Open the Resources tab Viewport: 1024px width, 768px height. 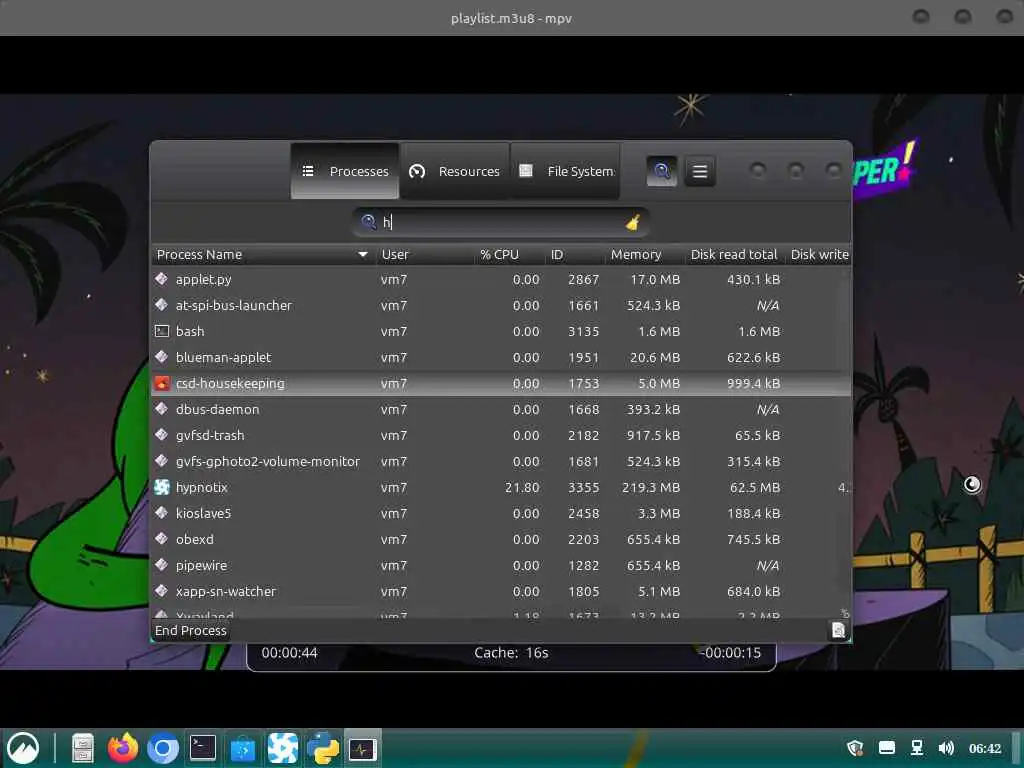pos(455,171)
